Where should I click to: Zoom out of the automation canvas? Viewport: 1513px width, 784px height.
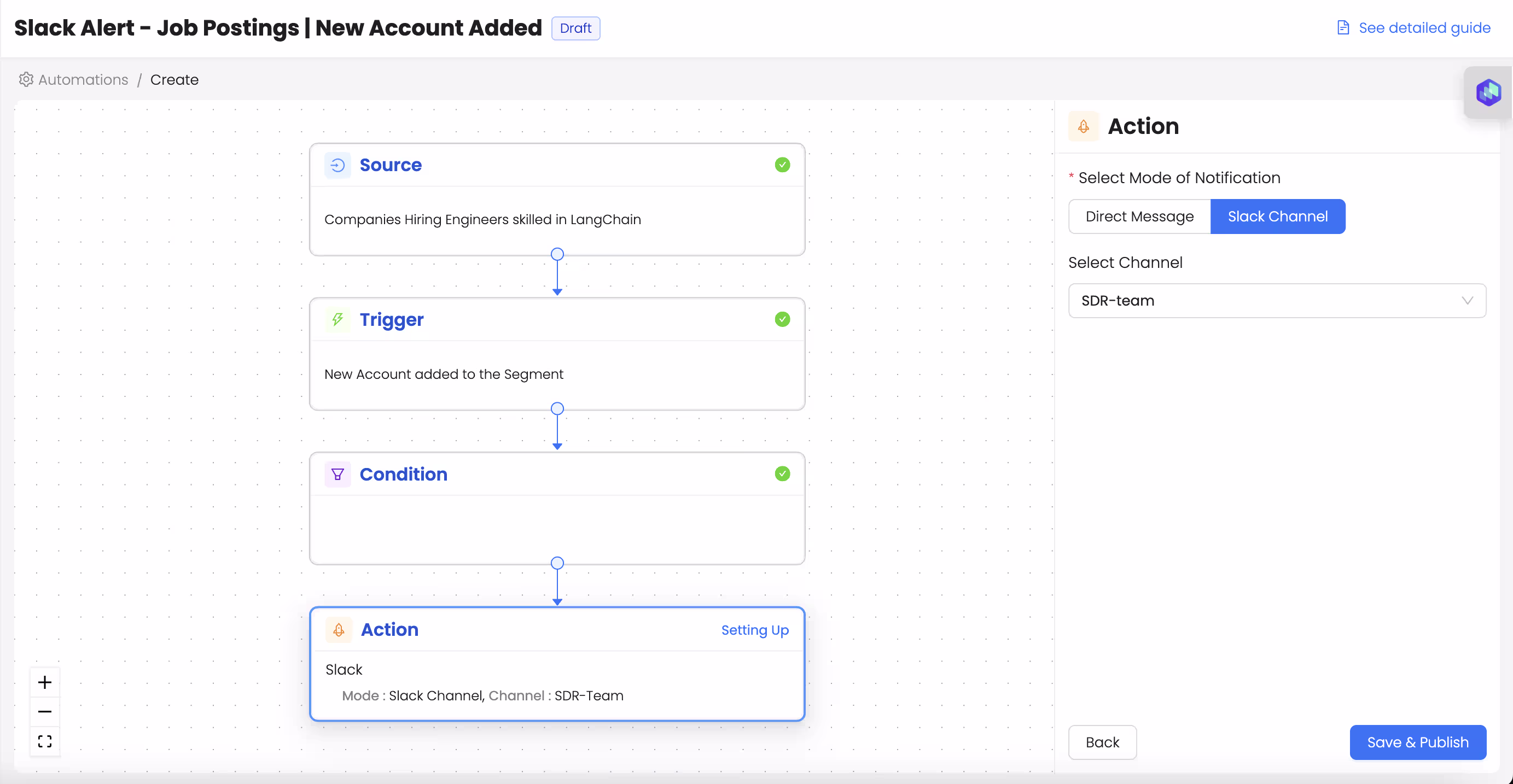[x=45, y=711]
